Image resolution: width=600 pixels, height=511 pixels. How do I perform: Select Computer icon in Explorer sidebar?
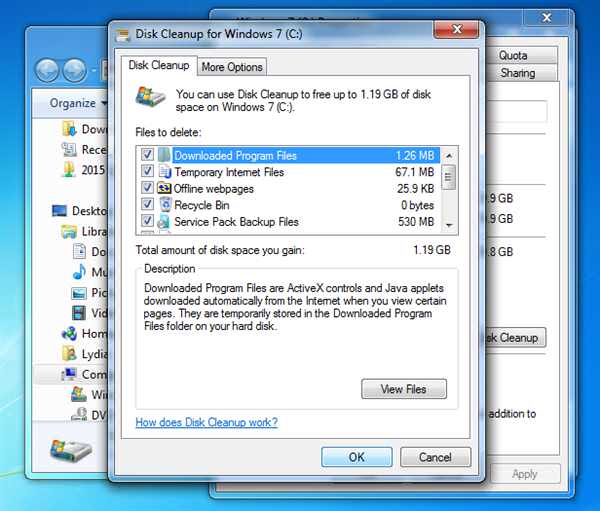[69, 374]
